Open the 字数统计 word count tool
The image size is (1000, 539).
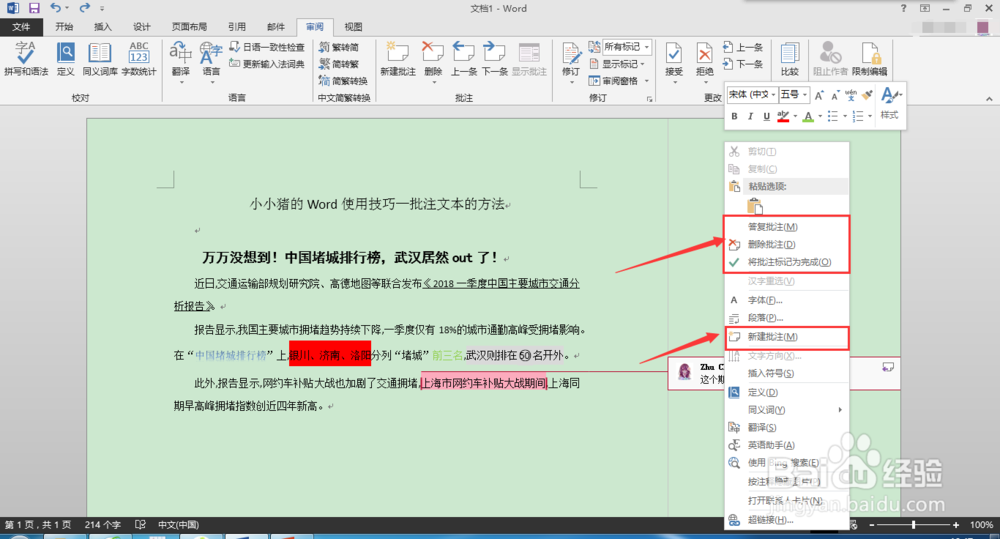pyautogui.click(x=139, y=59)
